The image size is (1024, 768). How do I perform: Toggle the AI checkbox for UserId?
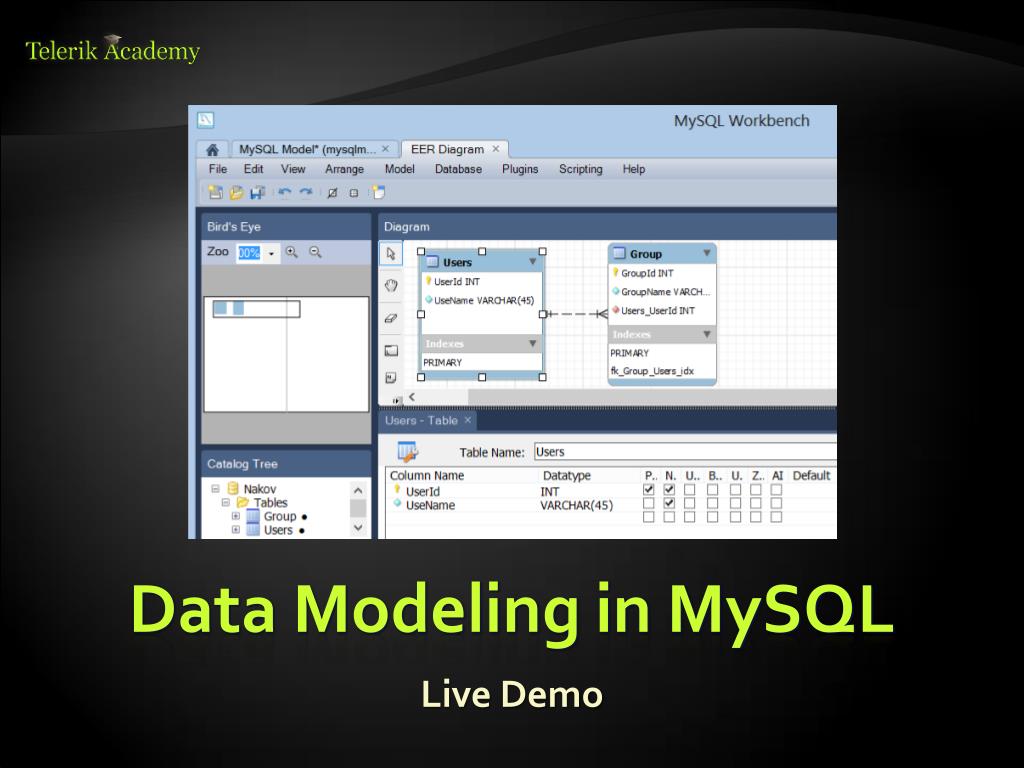[776, 489]
